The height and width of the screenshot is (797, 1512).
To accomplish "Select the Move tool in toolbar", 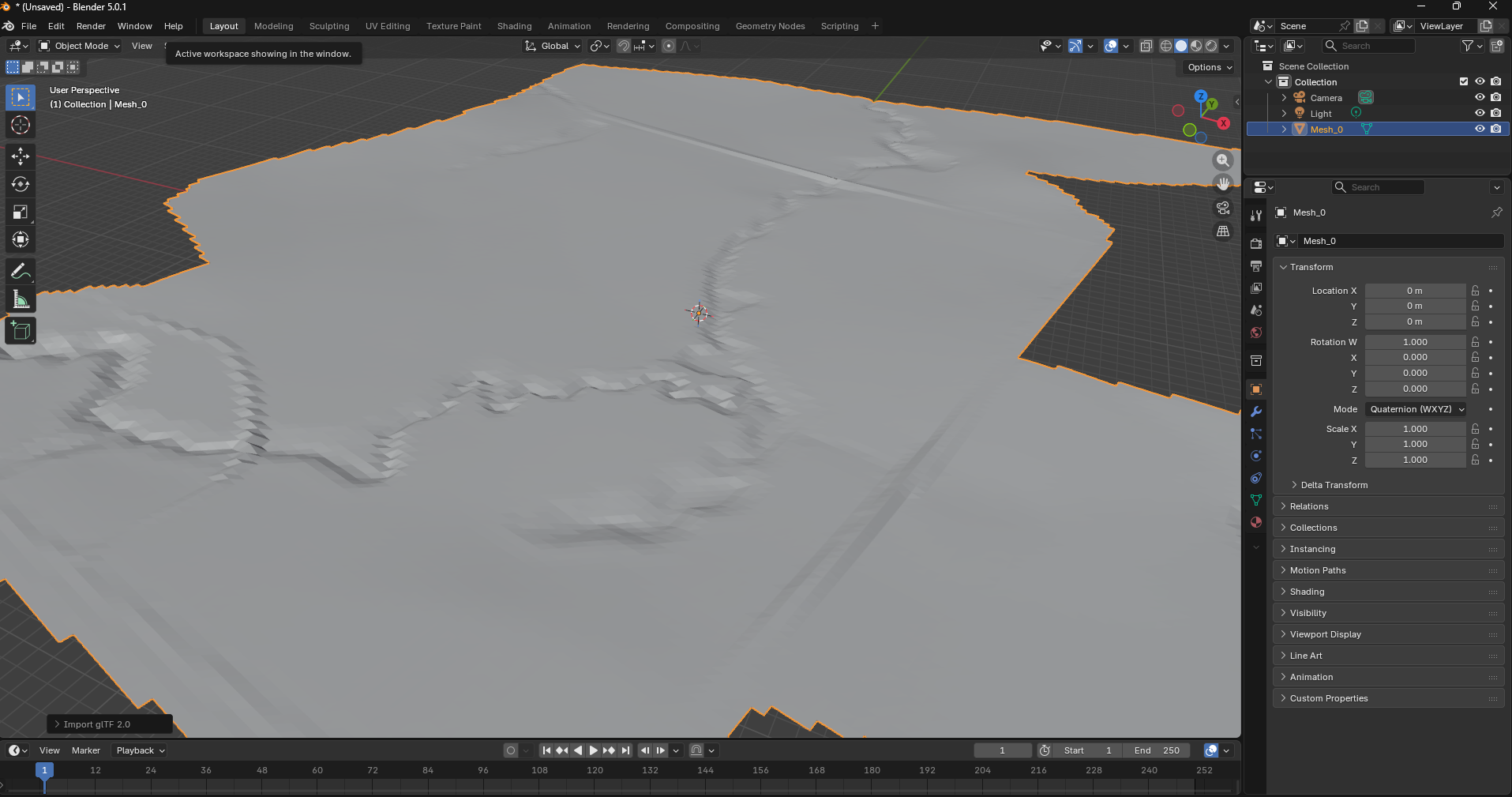I will tap(21, 156).
